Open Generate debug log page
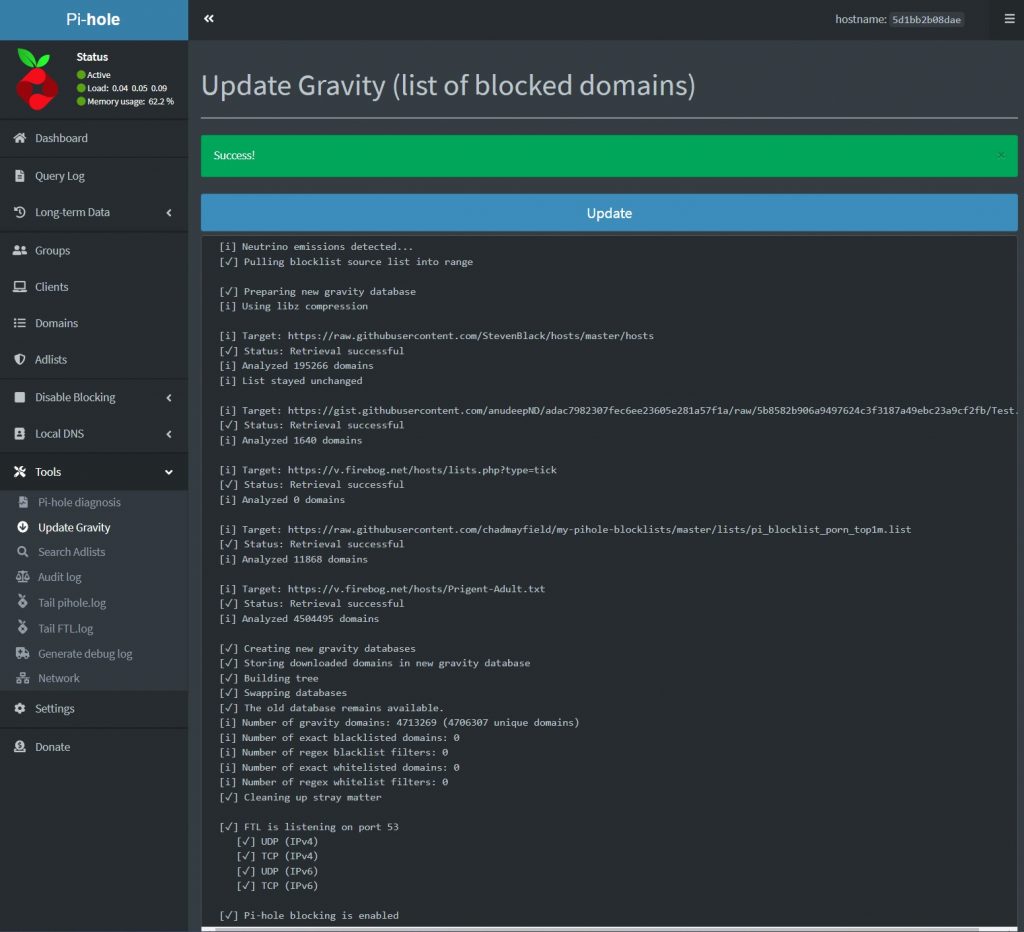The height and width of the screenshot is (932, 1024). point(85,653)
